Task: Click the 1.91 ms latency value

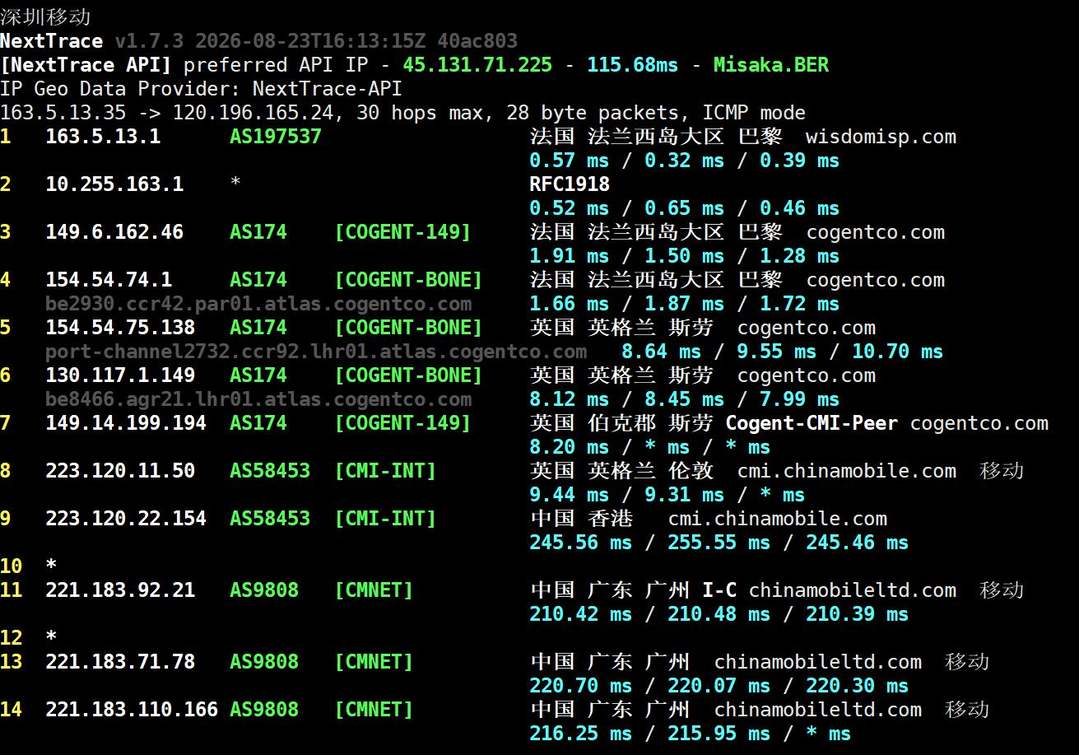Action: pyautogui.click(x=569, y=256)
